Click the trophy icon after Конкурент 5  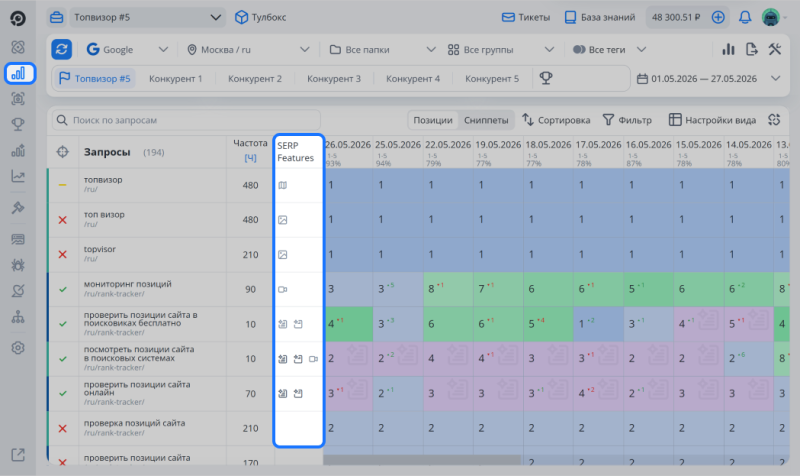point(546,78)
